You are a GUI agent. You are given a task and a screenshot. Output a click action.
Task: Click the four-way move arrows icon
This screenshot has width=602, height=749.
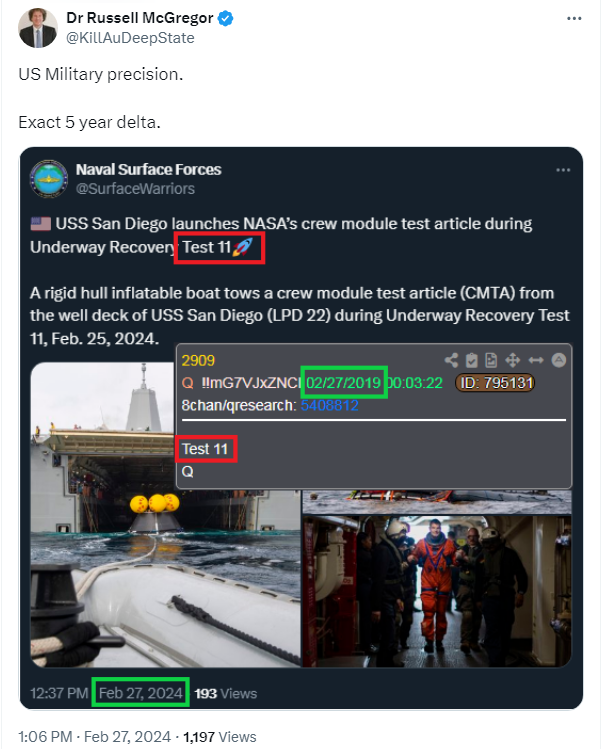pos(513,360)
